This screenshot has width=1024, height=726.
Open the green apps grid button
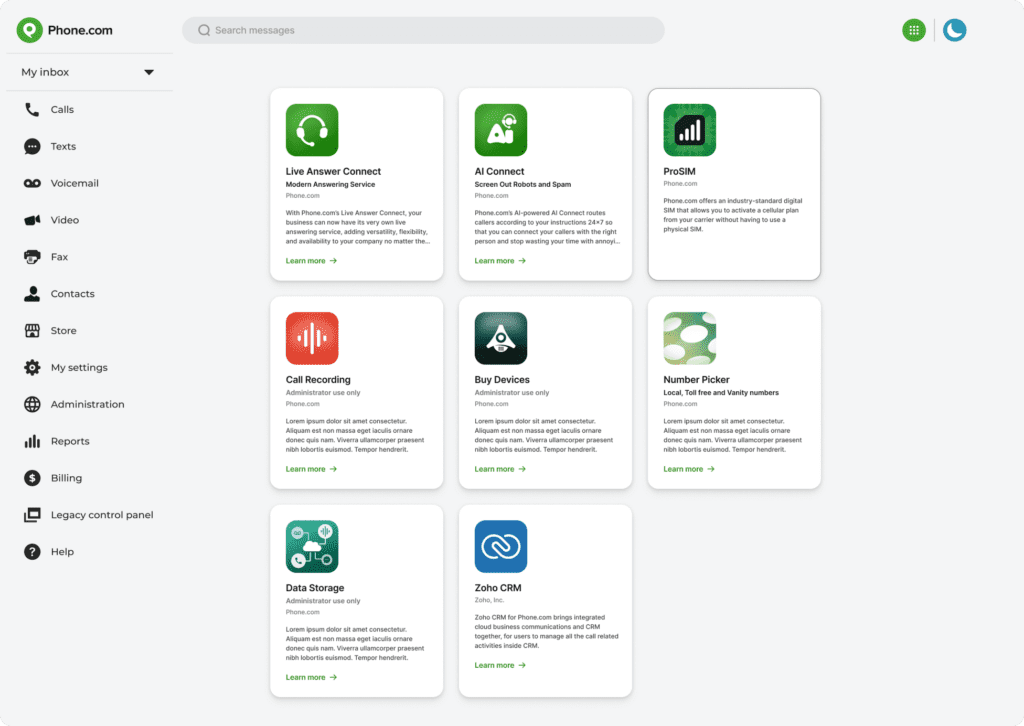click(x=913, y=30)
